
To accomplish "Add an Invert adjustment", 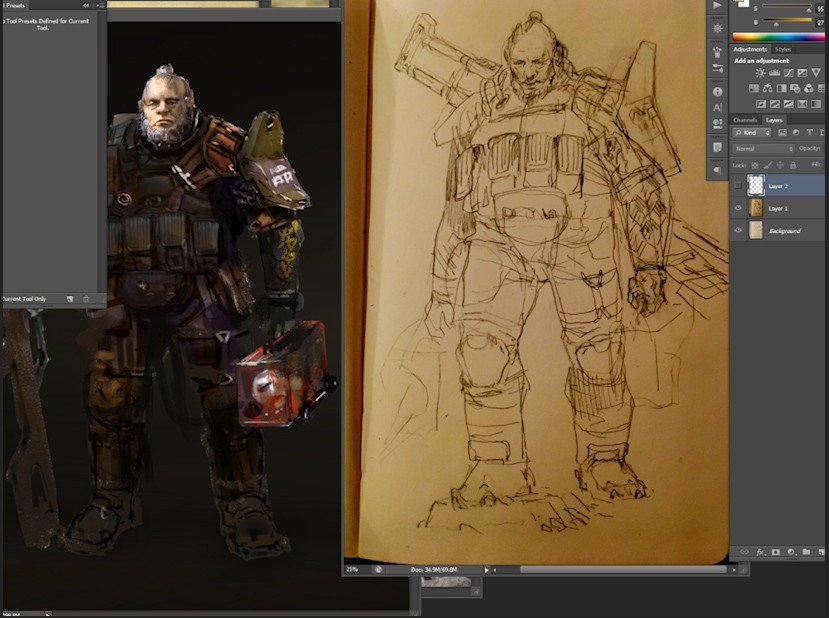I will tap(761, 104).
